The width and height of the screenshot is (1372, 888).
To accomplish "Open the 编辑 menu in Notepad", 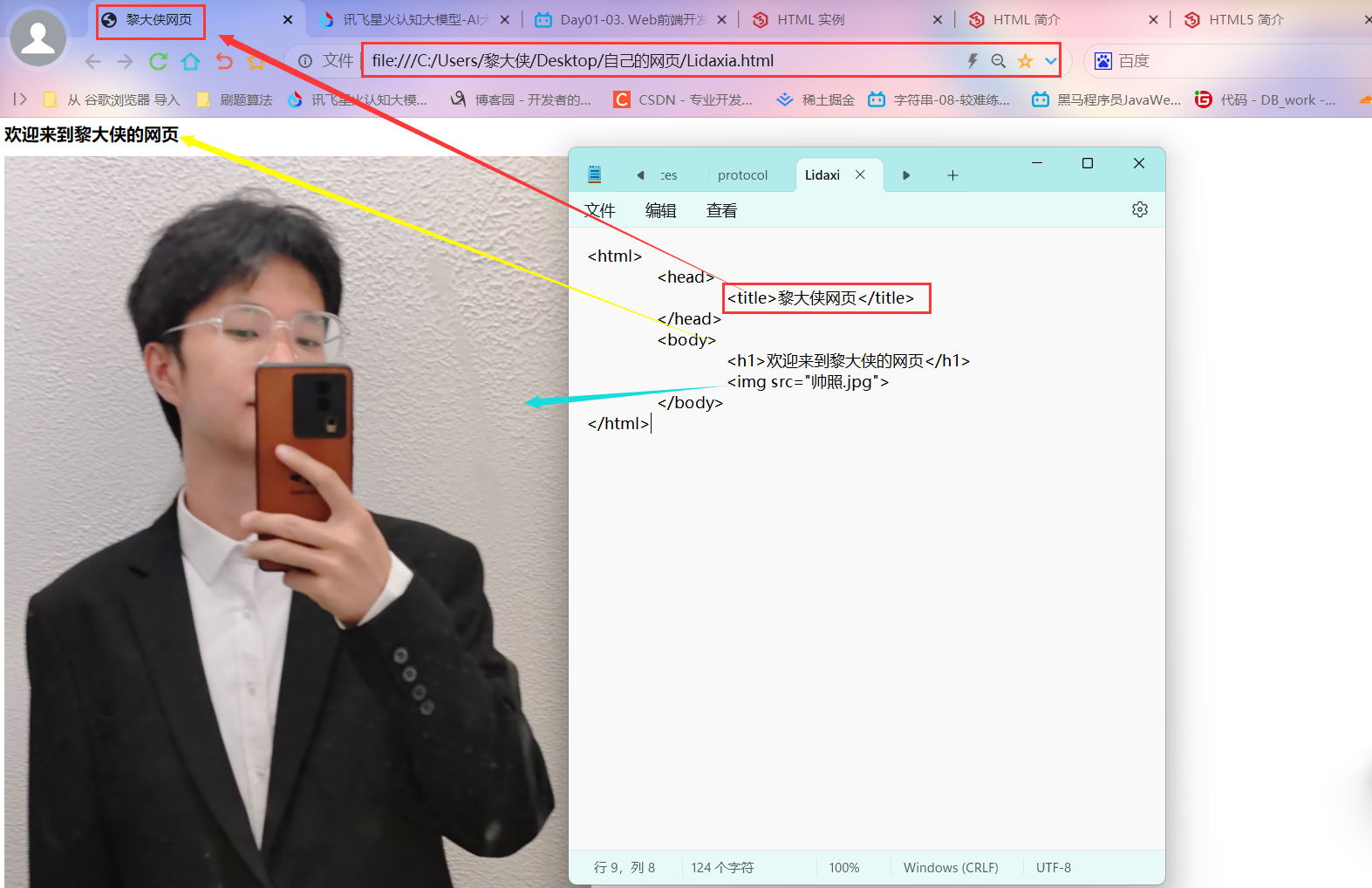I will tap(661, 210).
